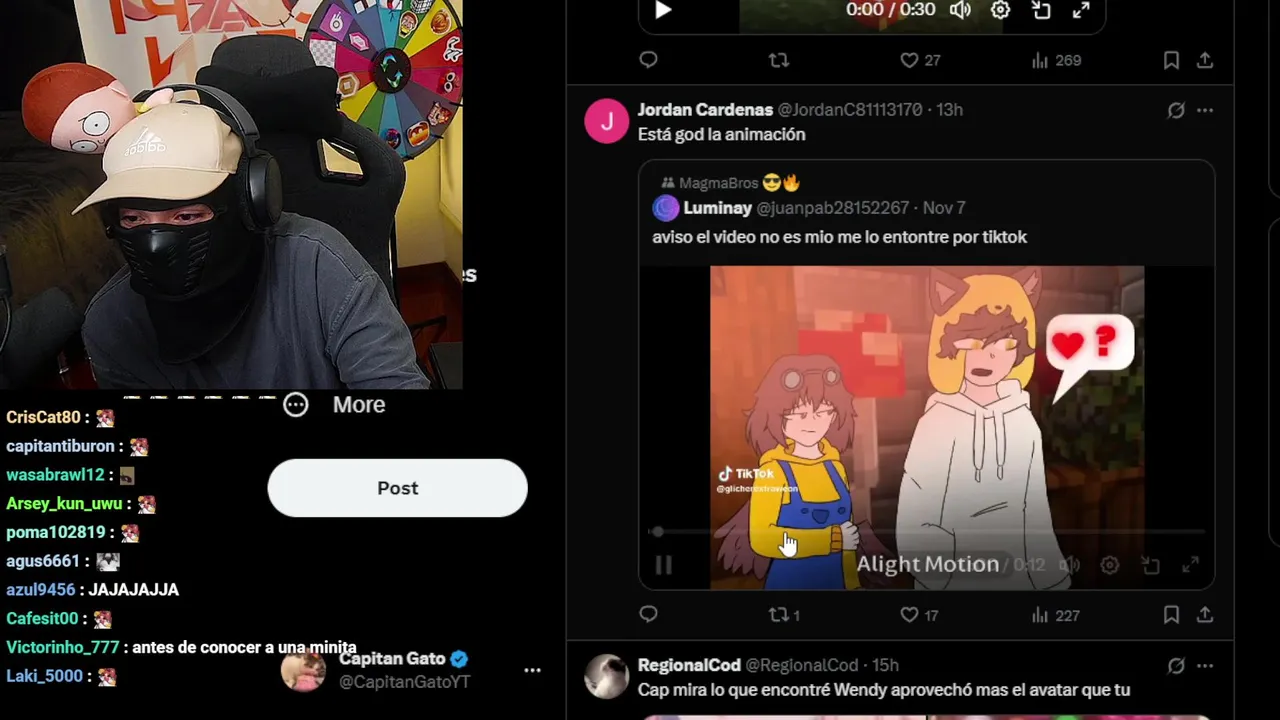Open top video settings gear
1280x720 pixels.
pyautogui.click(x=1000, y=10)
